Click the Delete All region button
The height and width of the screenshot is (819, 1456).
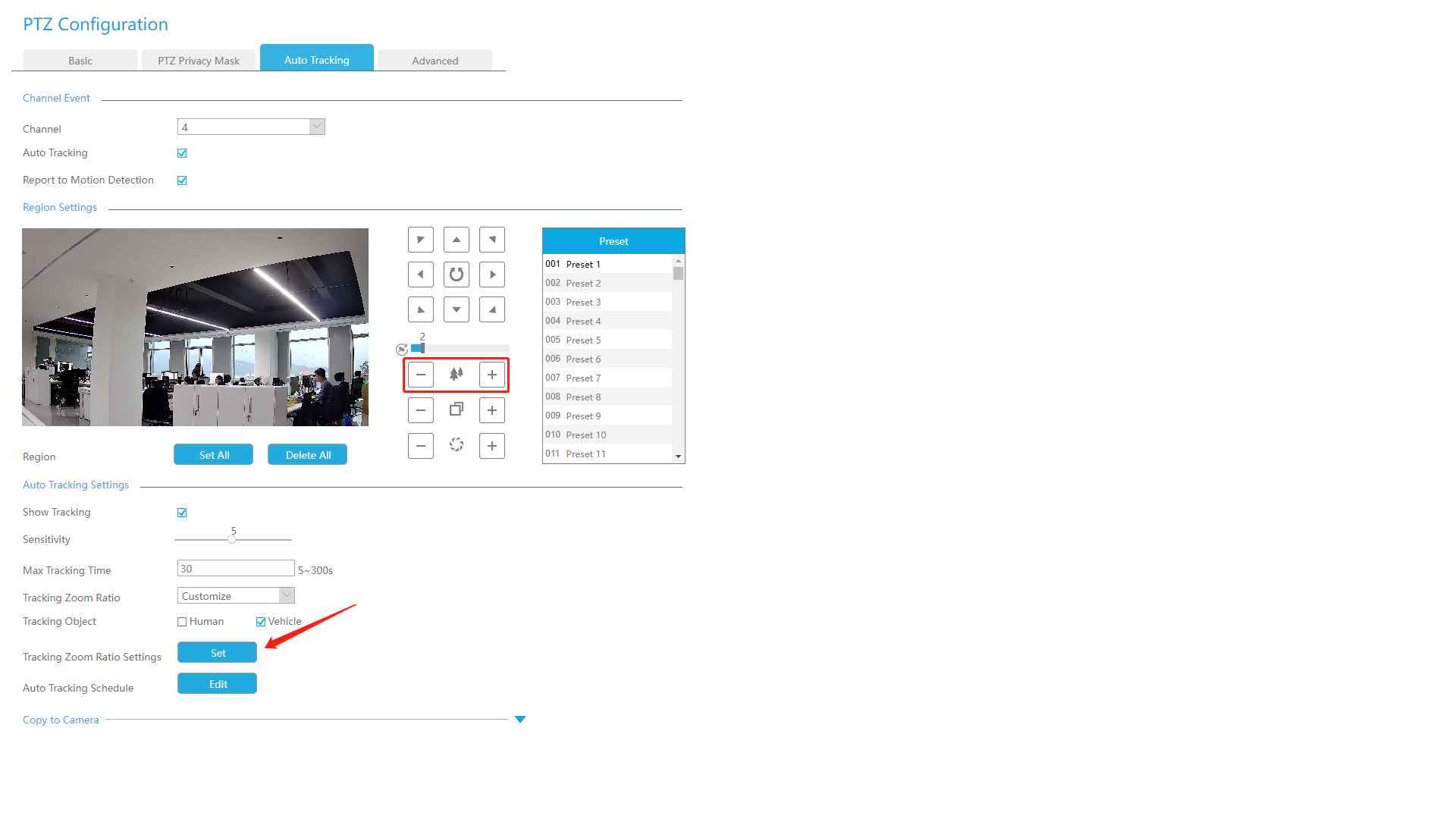(x=308, y=455)
